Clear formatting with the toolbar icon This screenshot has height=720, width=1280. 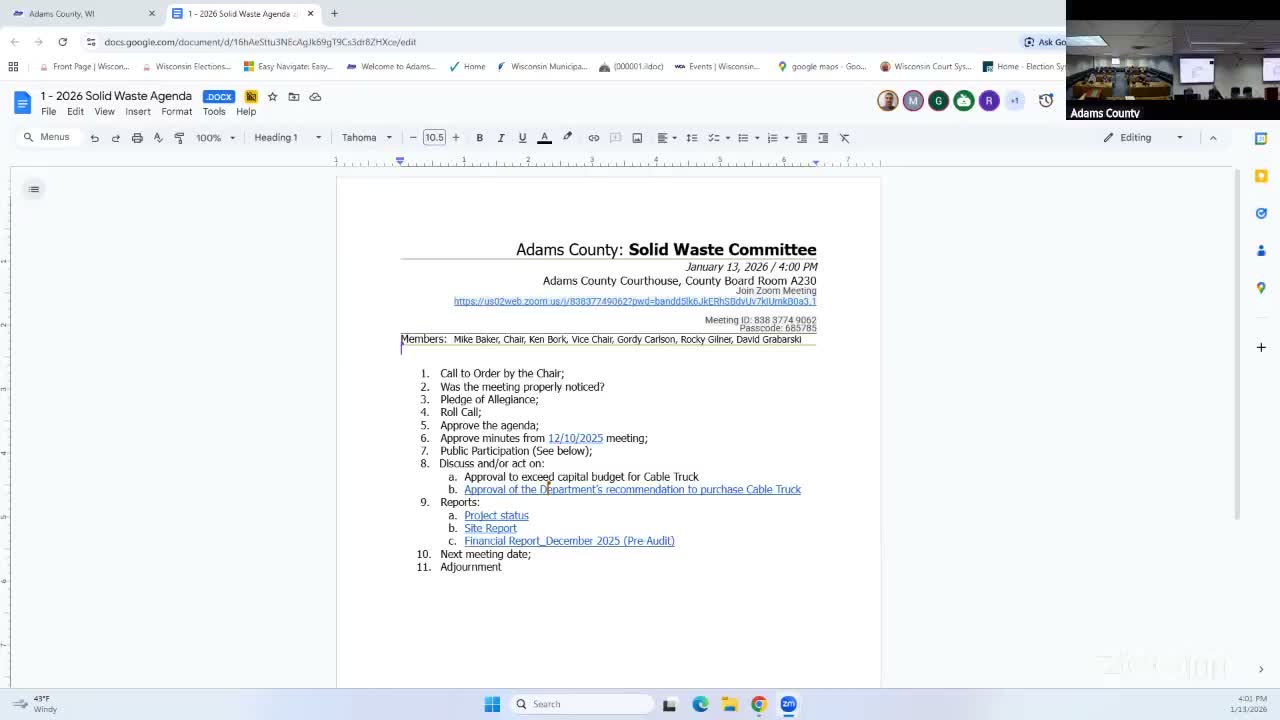844,137
